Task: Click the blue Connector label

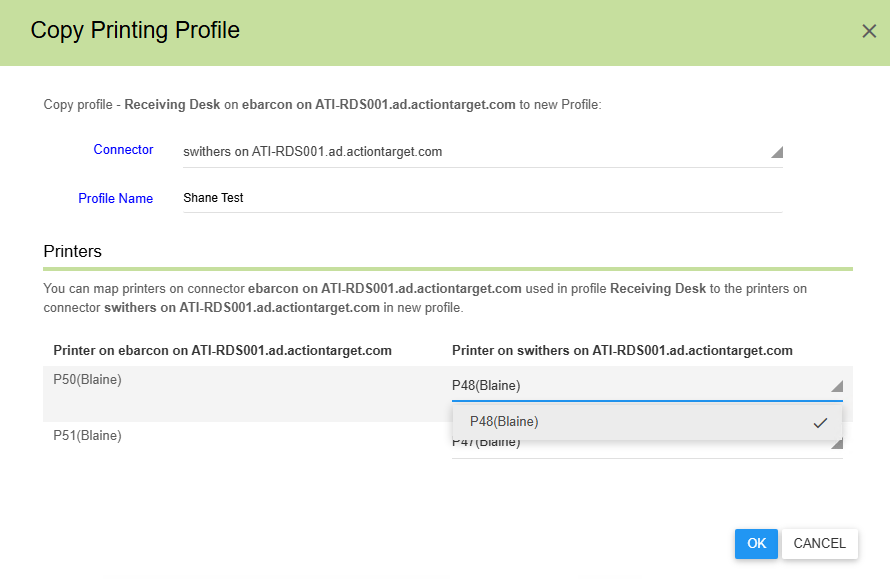Action: pos(123,150)
